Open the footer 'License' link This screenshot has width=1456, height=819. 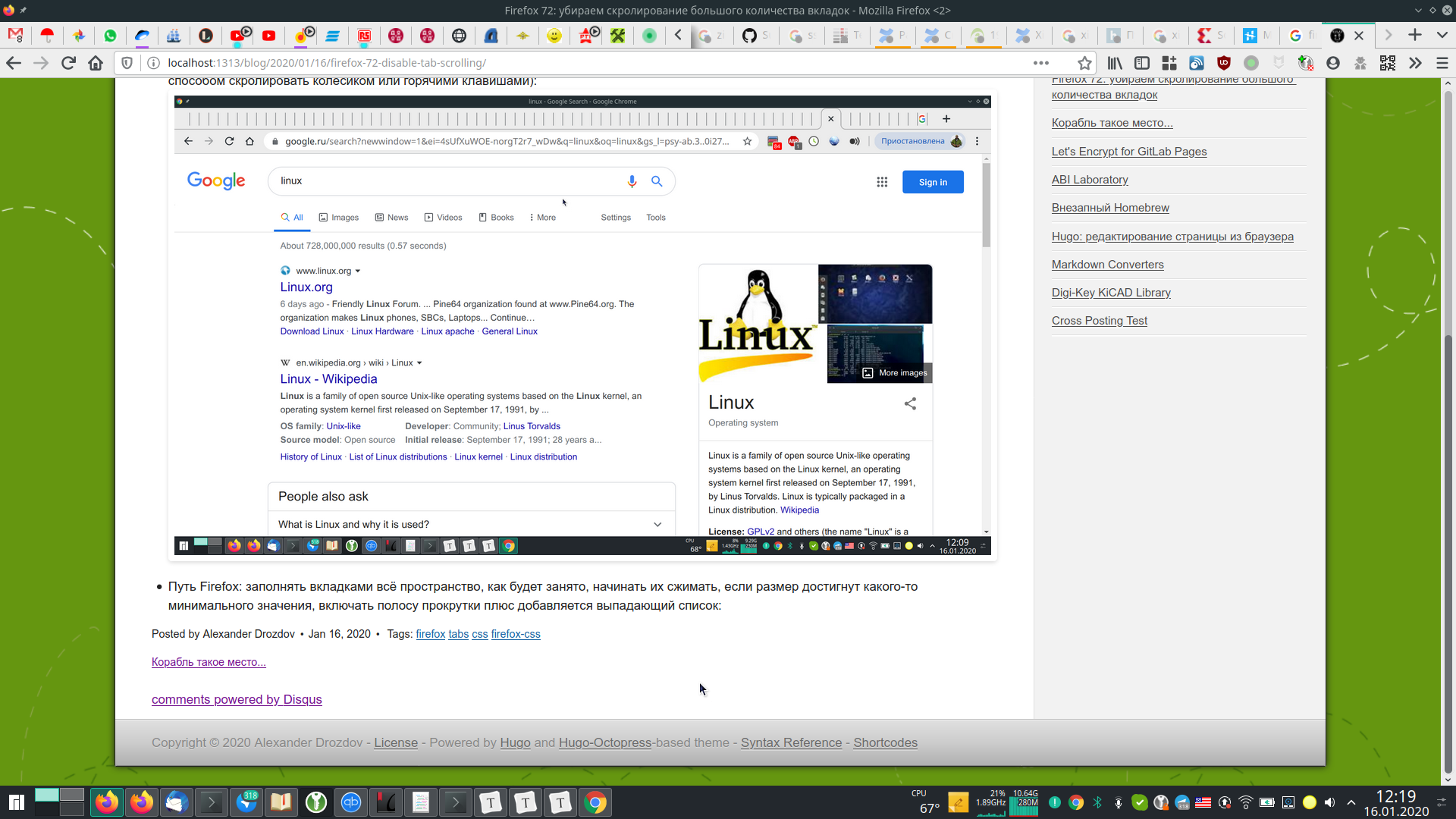click(395, 742)
